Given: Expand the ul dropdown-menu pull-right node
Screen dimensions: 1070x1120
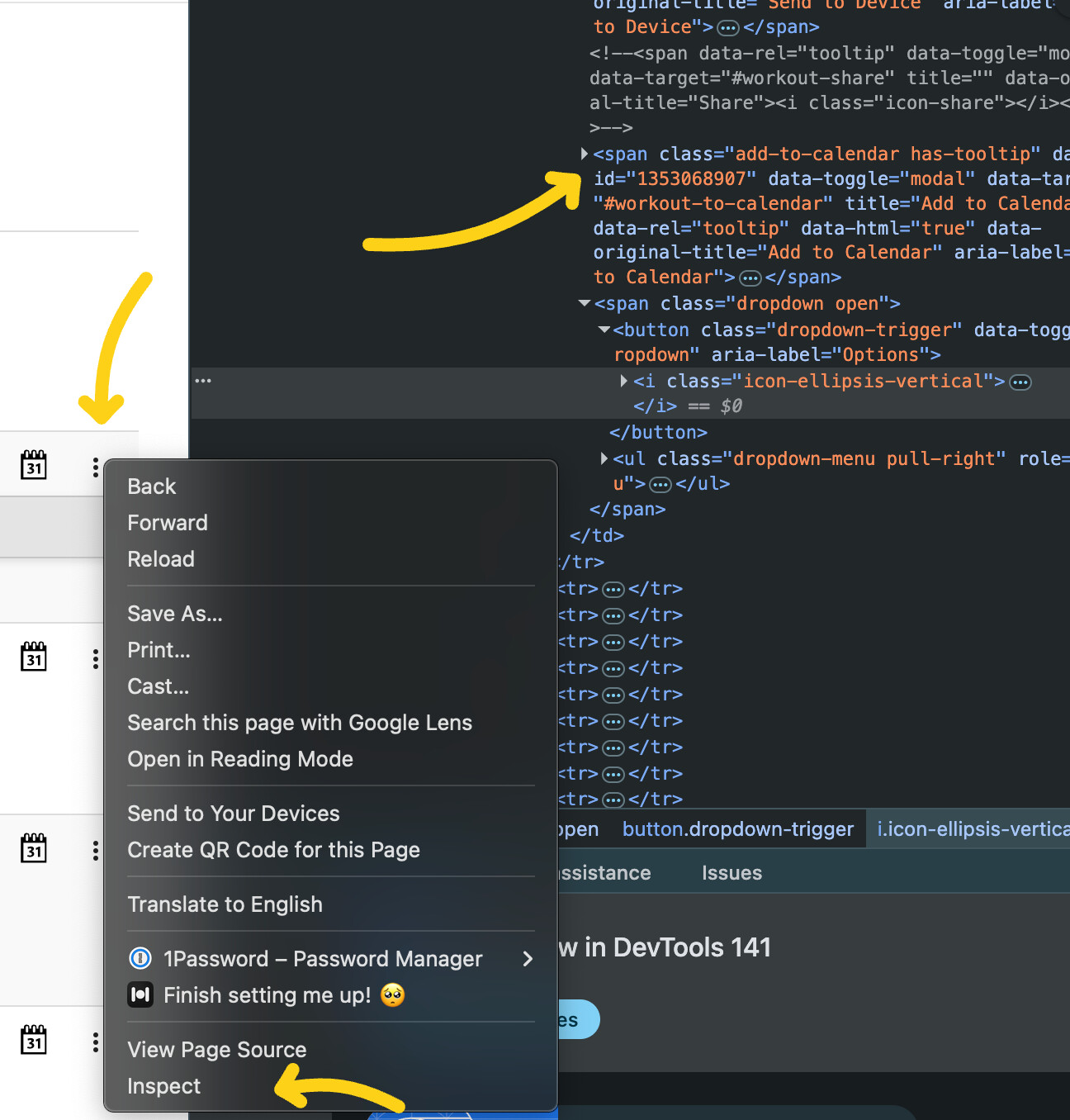Looking at the screenshot, I should pyautogui.click(x=604, y=458).
